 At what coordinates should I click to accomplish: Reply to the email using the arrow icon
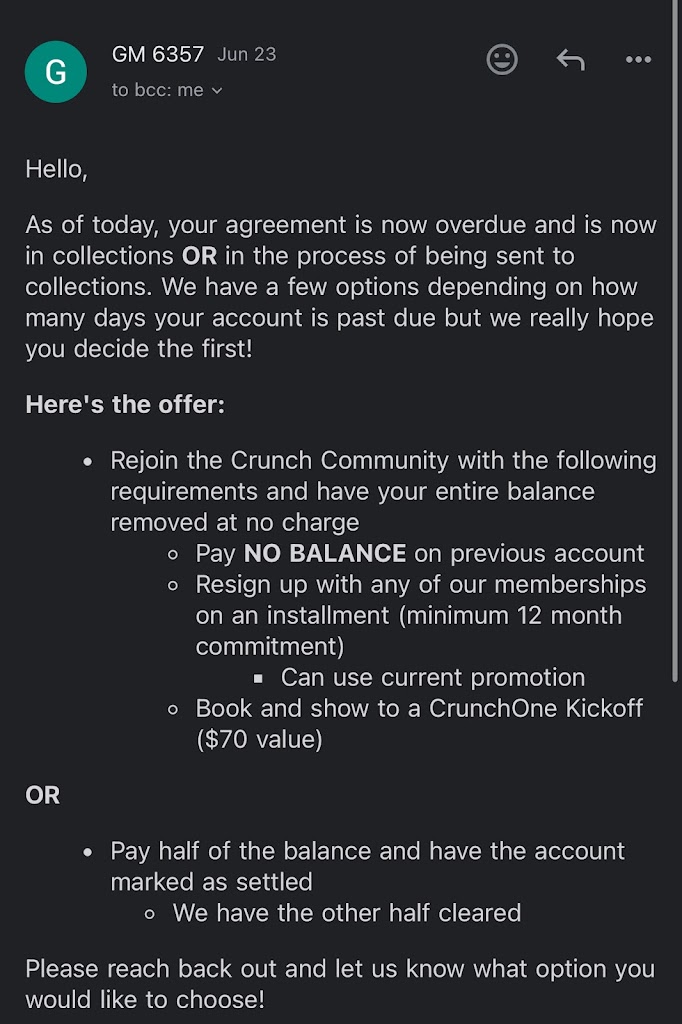click(x=570, y=60)
